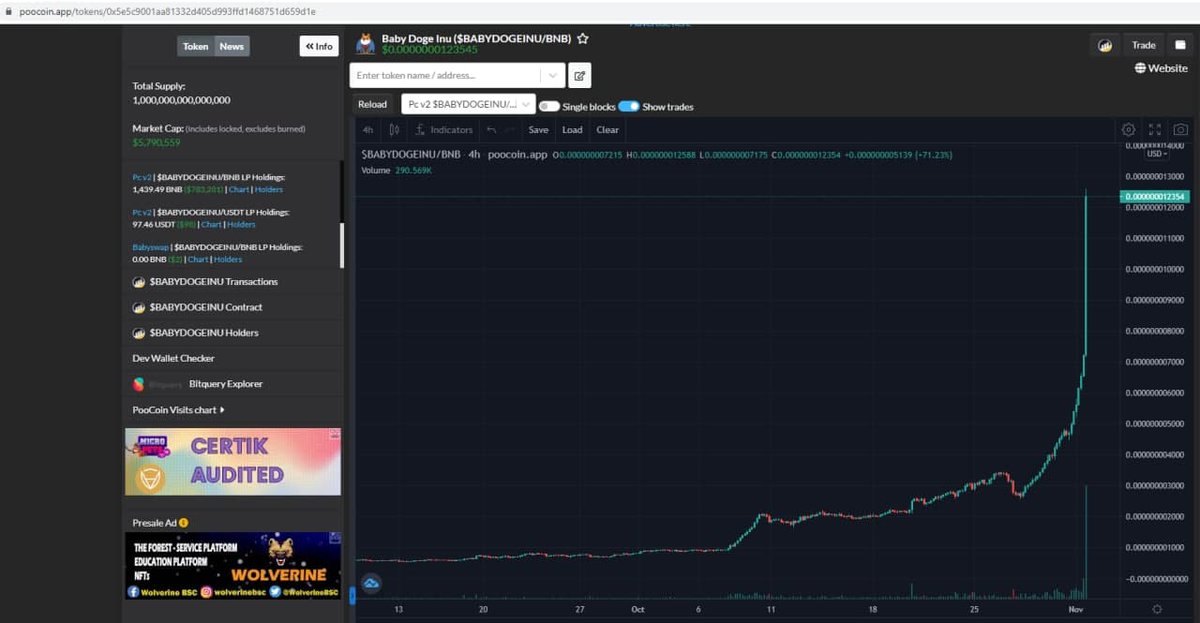Click the wallet icon beside Trade

[x=1180, y=45]
